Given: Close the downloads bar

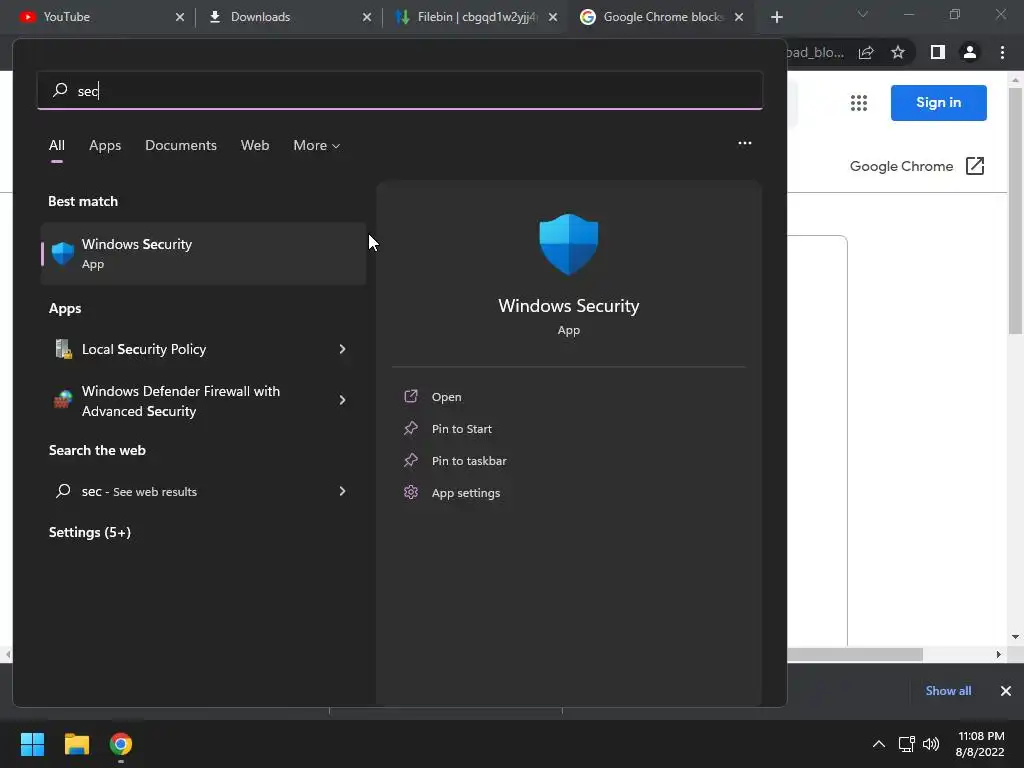Looking at the screenshot, I should (x=1006, y=691).
